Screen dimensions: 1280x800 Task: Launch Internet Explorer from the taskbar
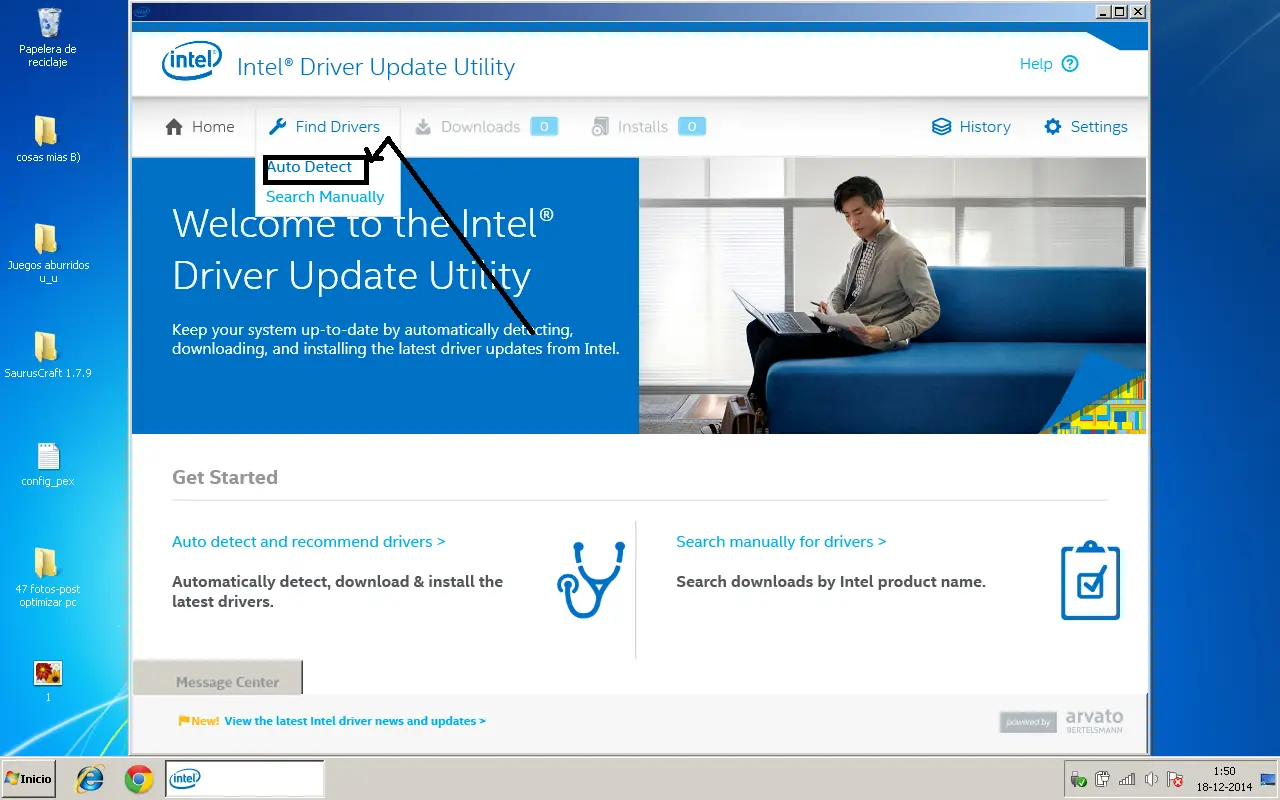tap(90, 779)
